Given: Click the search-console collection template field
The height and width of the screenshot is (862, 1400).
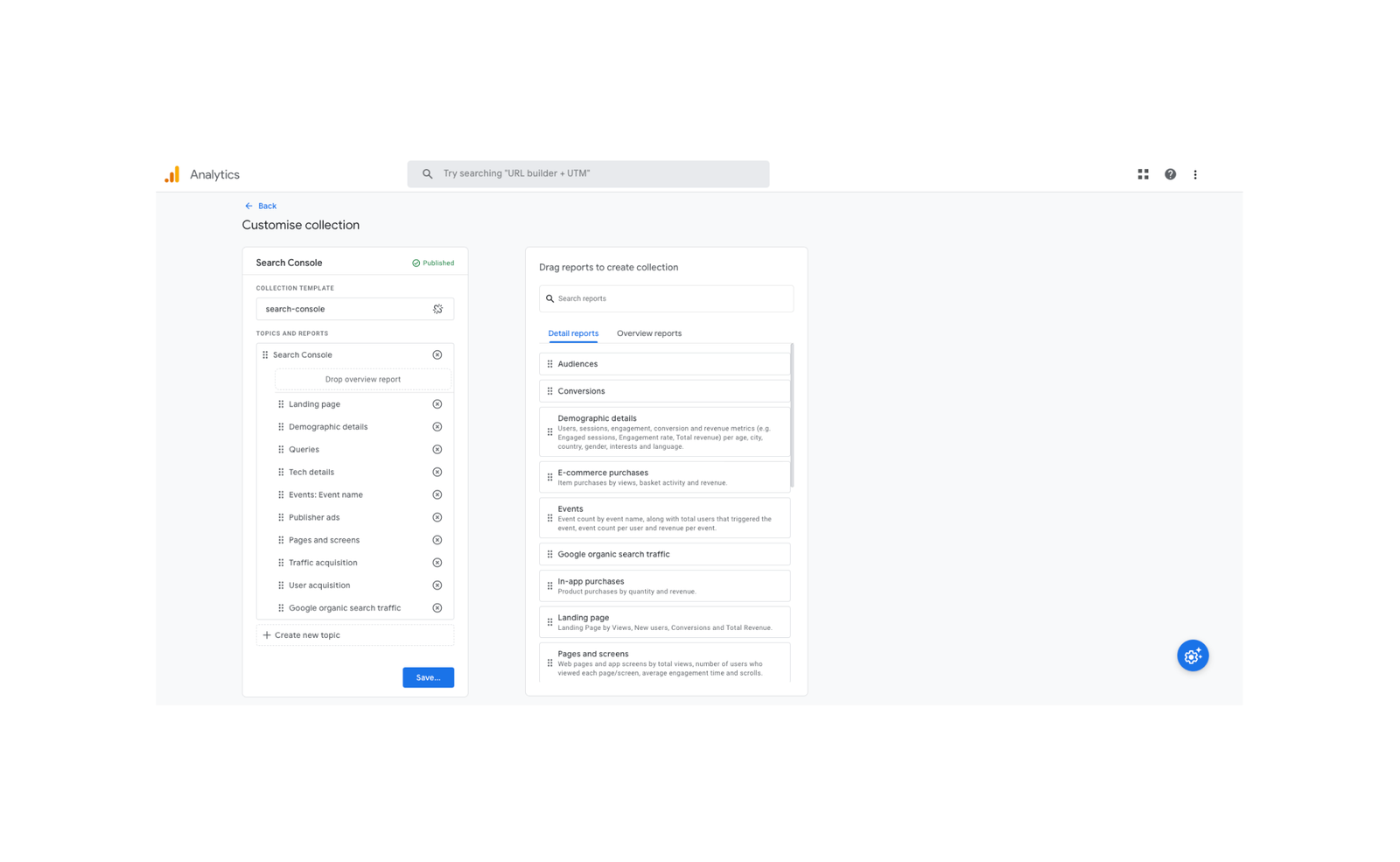Looking at the screenshot, I should 354,309.
